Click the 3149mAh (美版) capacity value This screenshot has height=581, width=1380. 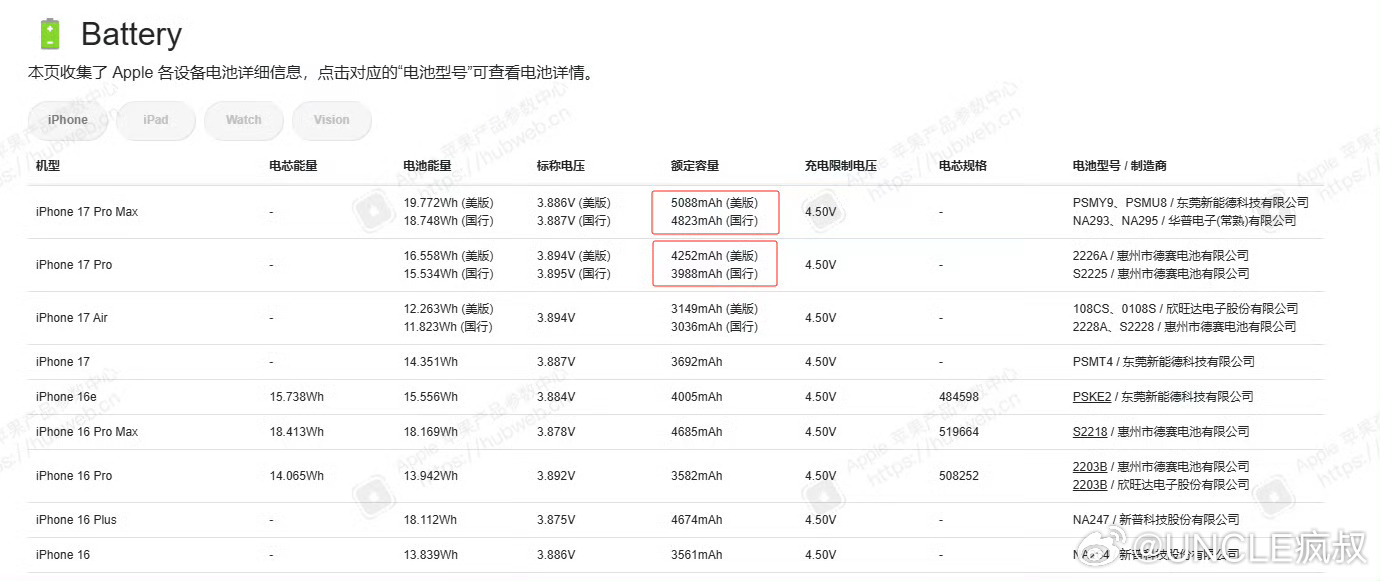pos(715,309)
